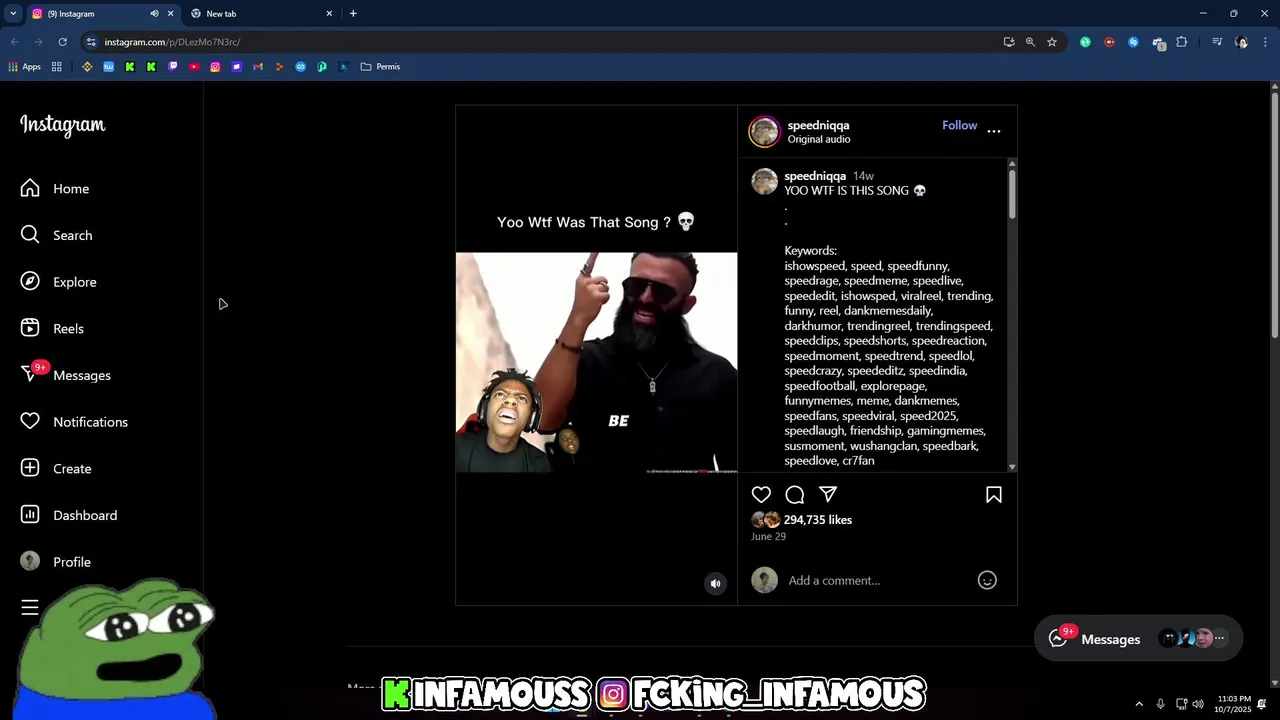
Task: Open post options three-dot menu
Action: pos(994,131)
